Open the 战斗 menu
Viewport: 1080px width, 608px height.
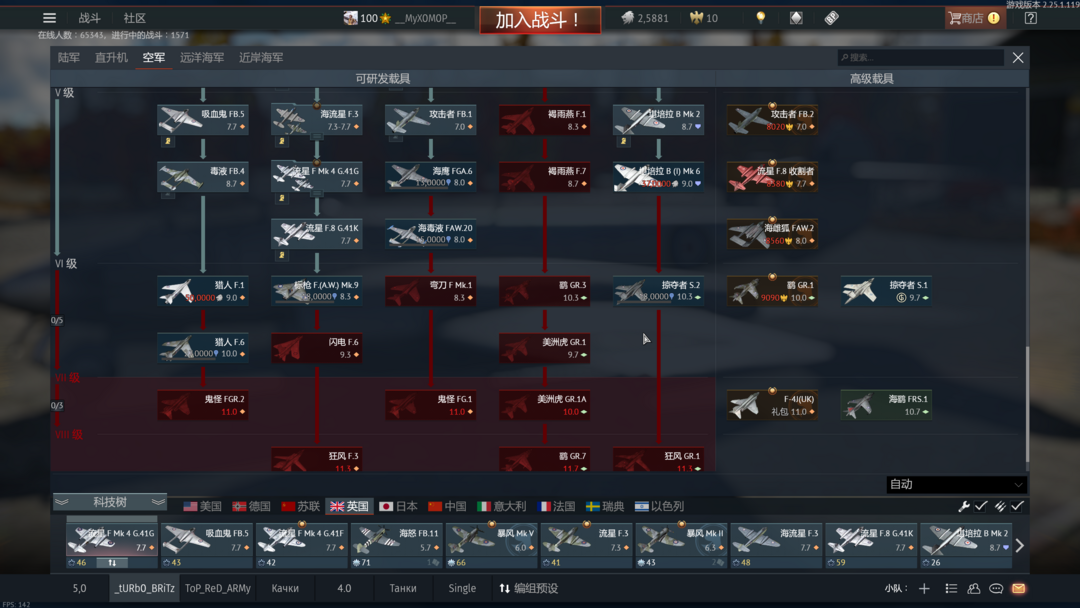(90, 18)
